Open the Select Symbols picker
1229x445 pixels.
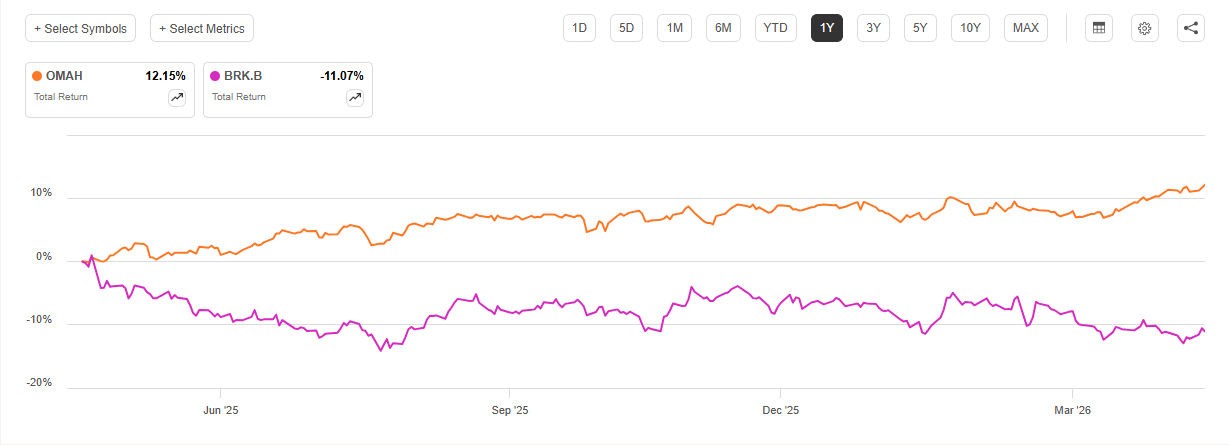[80, 29]
